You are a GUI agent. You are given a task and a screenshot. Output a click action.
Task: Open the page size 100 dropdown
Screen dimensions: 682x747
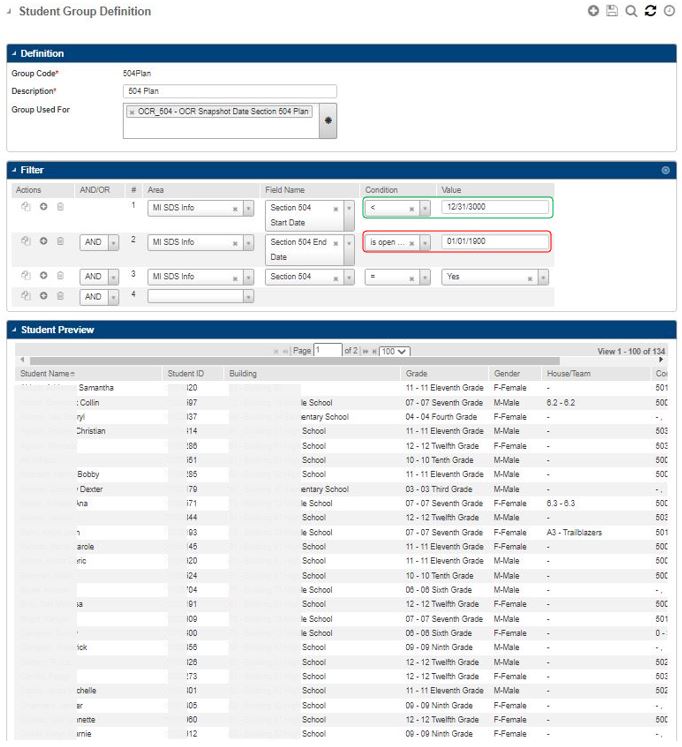tap(395, 352)
